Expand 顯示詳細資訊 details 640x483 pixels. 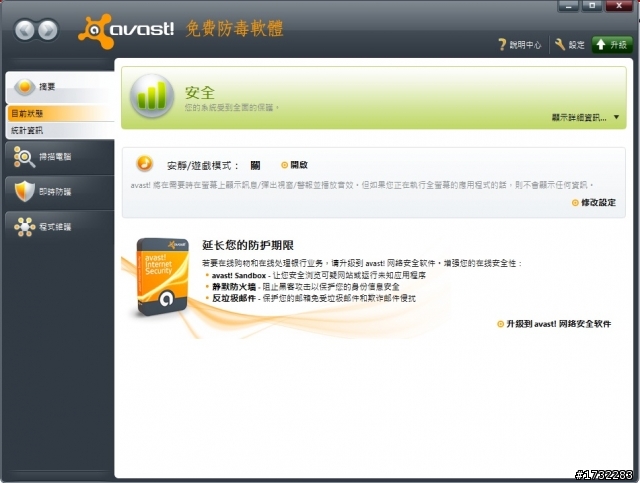(x=579, y=118)
